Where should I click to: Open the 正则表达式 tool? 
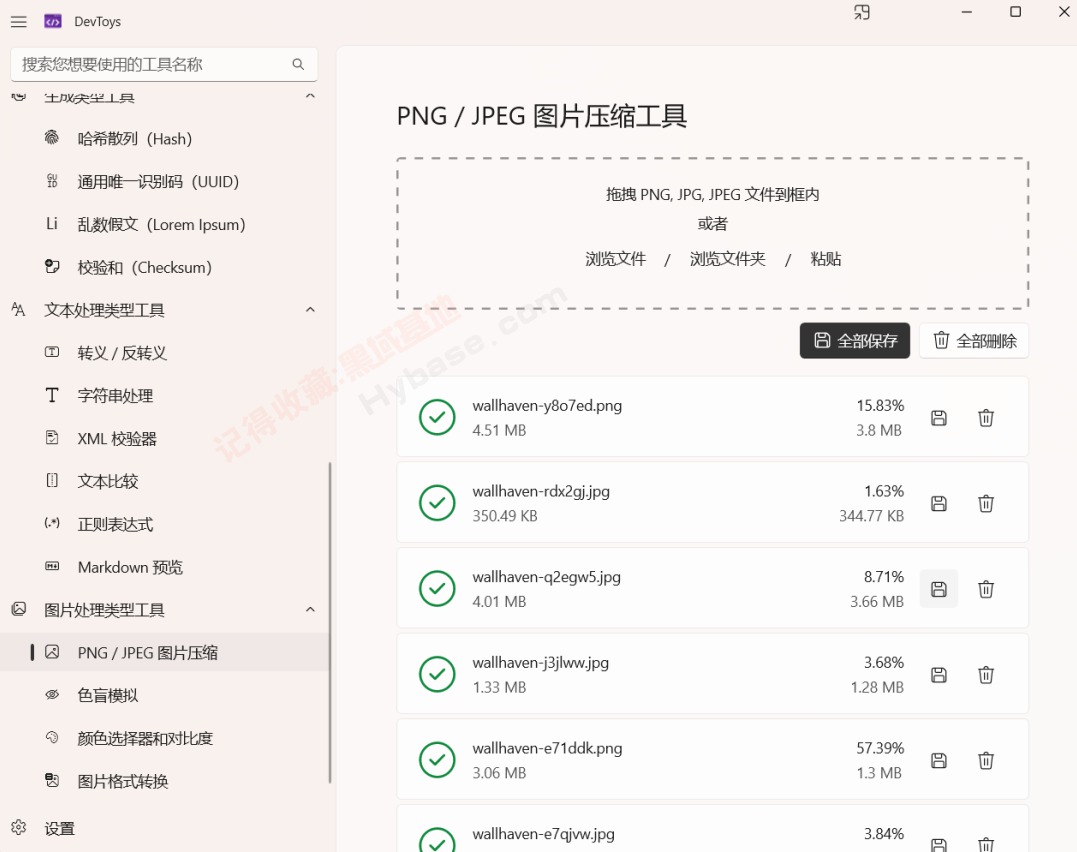(x=165, y=524)
